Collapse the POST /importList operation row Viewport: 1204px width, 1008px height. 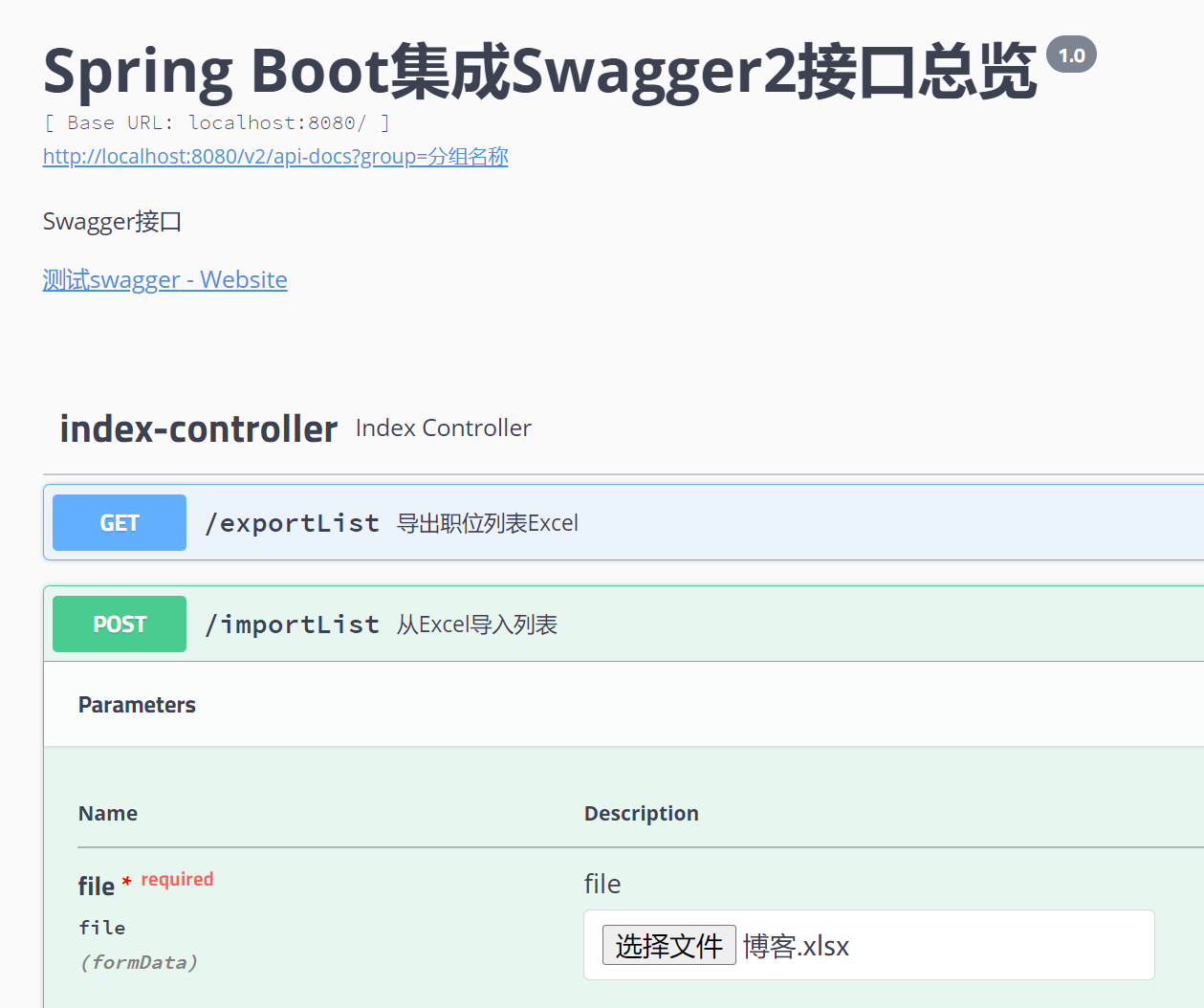click(x=765, y=625)
